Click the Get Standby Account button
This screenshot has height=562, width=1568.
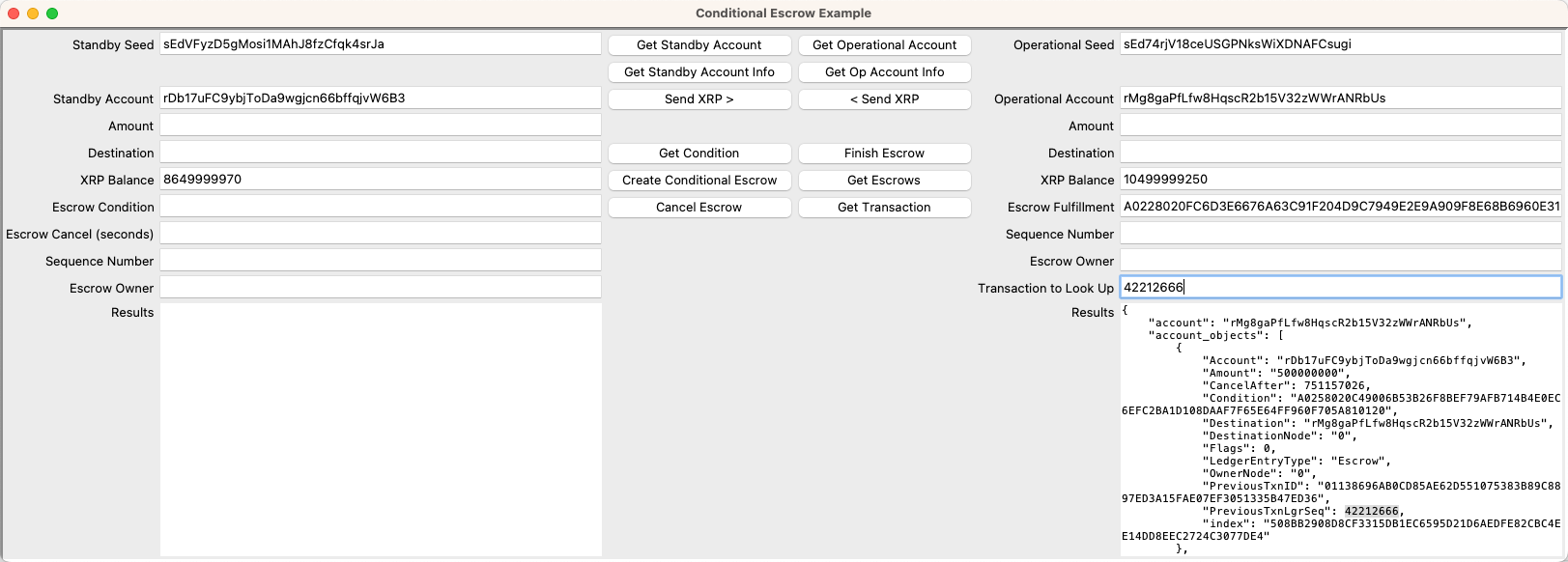pos(699,44)
